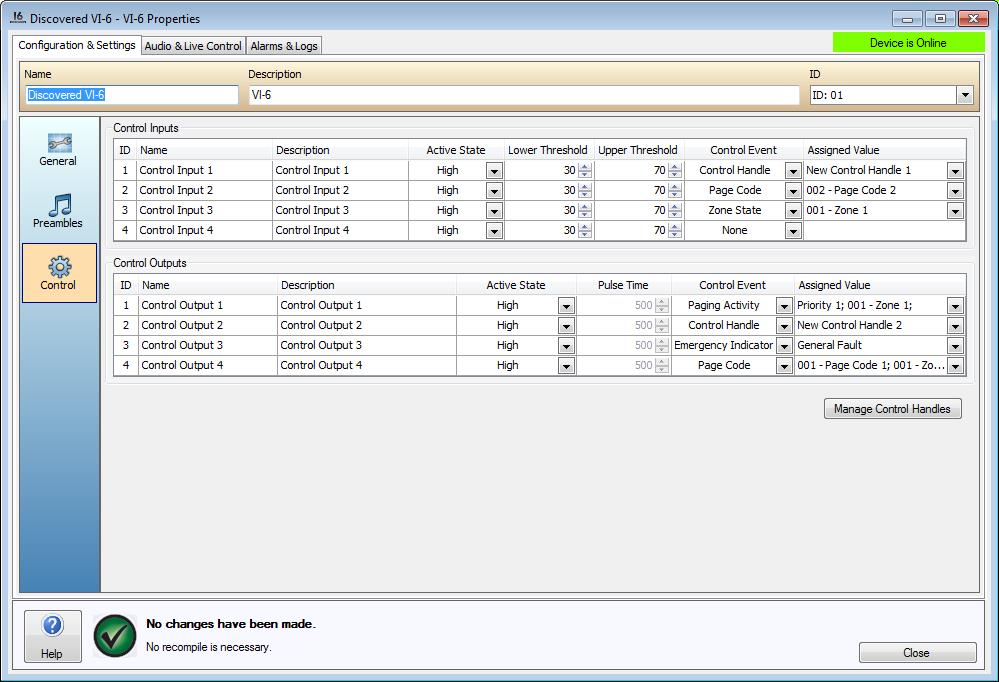Image resolution: width=999 pixels, height=682 pixels.
Task: Edit the Control Input 1 name cell
Action: pos(205,170)
